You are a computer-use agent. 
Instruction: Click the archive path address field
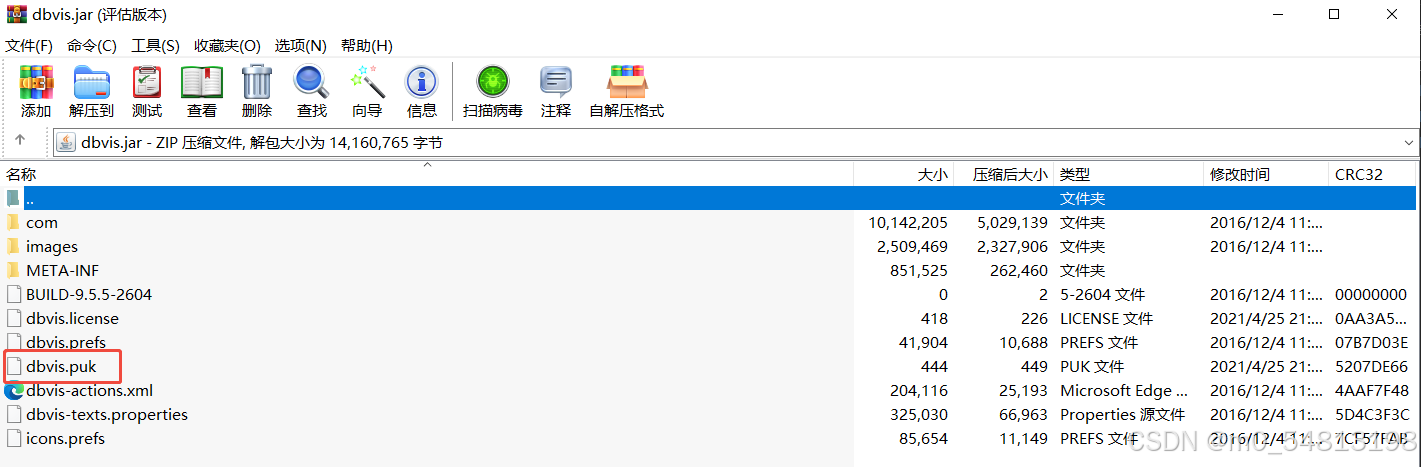point(735,142)
